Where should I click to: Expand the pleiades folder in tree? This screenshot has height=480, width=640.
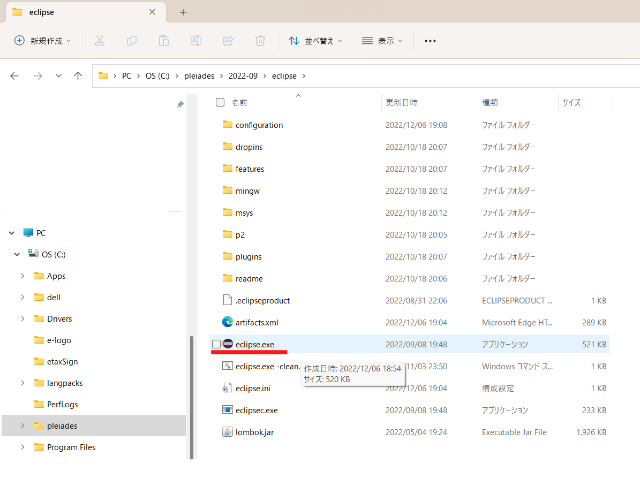click(22, 426)
